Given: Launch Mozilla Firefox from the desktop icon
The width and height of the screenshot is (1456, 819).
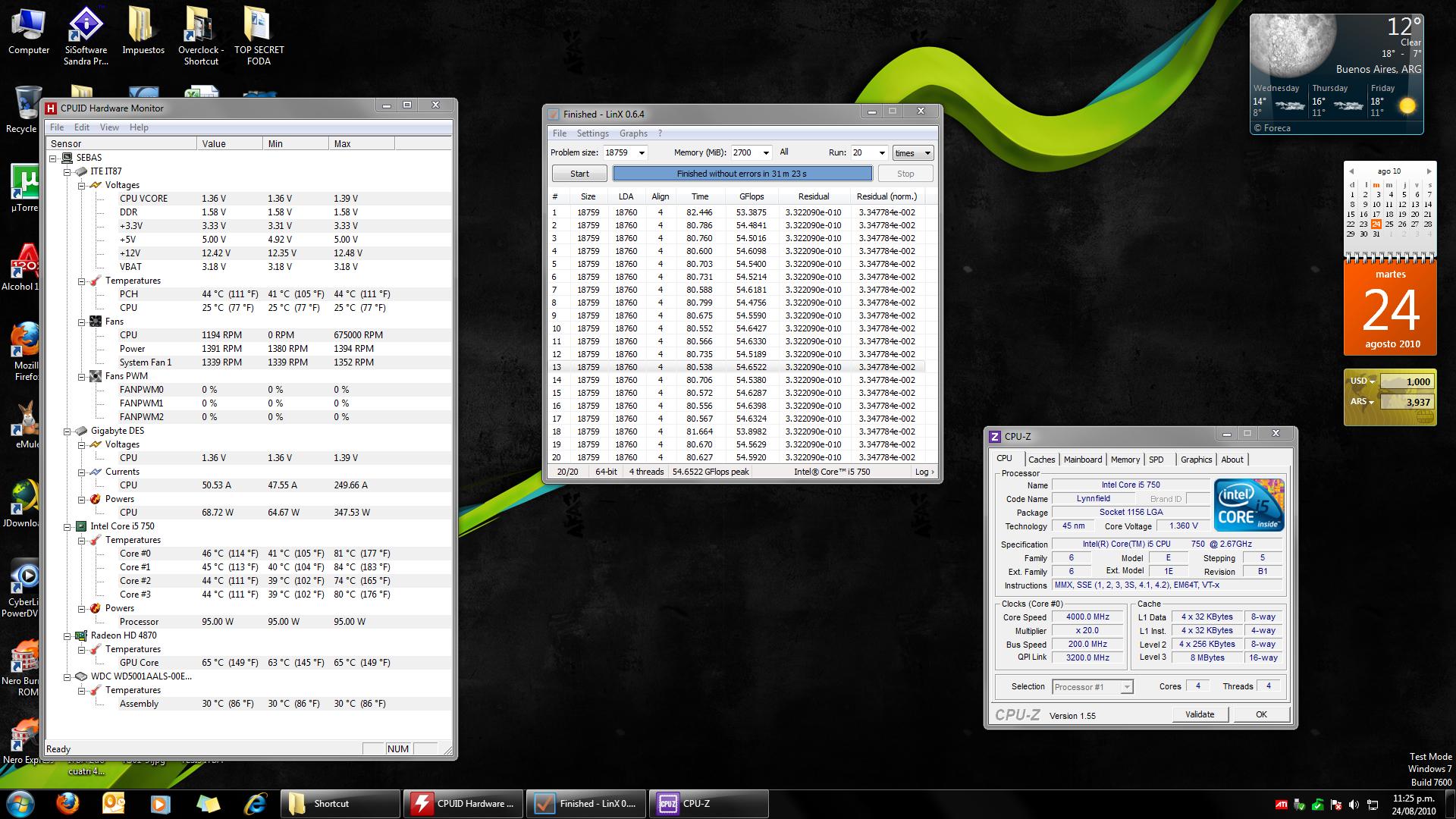Looking at the screenshot, I should [x=24, y=352].
